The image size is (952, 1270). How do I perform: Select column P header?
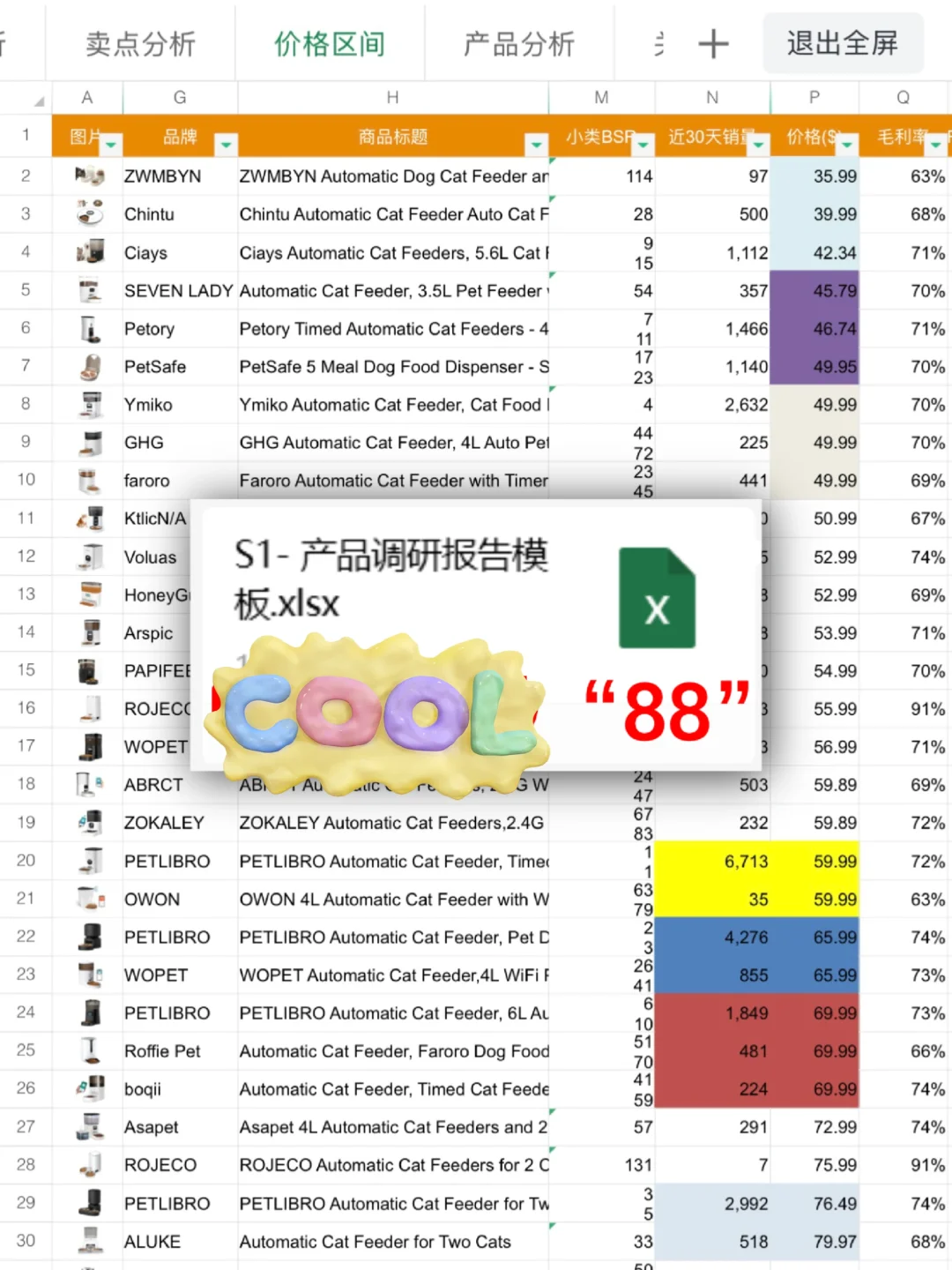[x=814, y=98]
